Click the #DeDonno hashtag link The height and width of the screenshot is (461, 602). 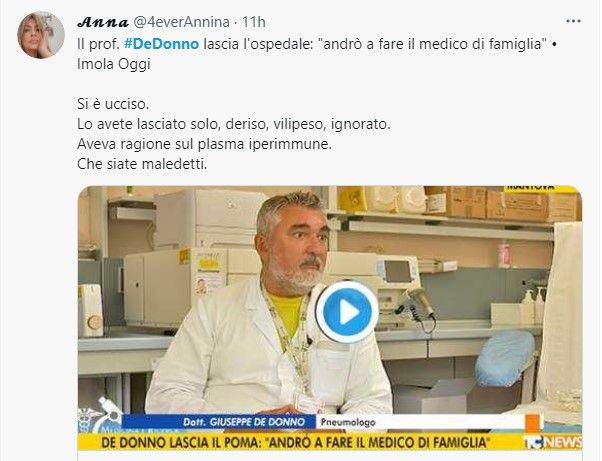(x=162, y=44)
